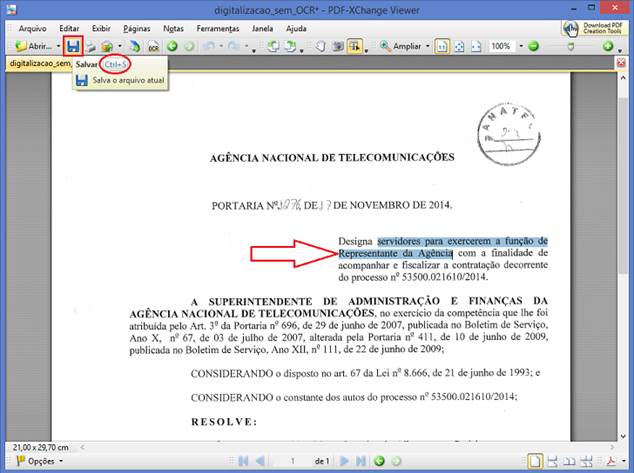The height and width of the screenshot is (473, 634).
Task: Go to previous page arrow
Action: click(x=260, y=461)
